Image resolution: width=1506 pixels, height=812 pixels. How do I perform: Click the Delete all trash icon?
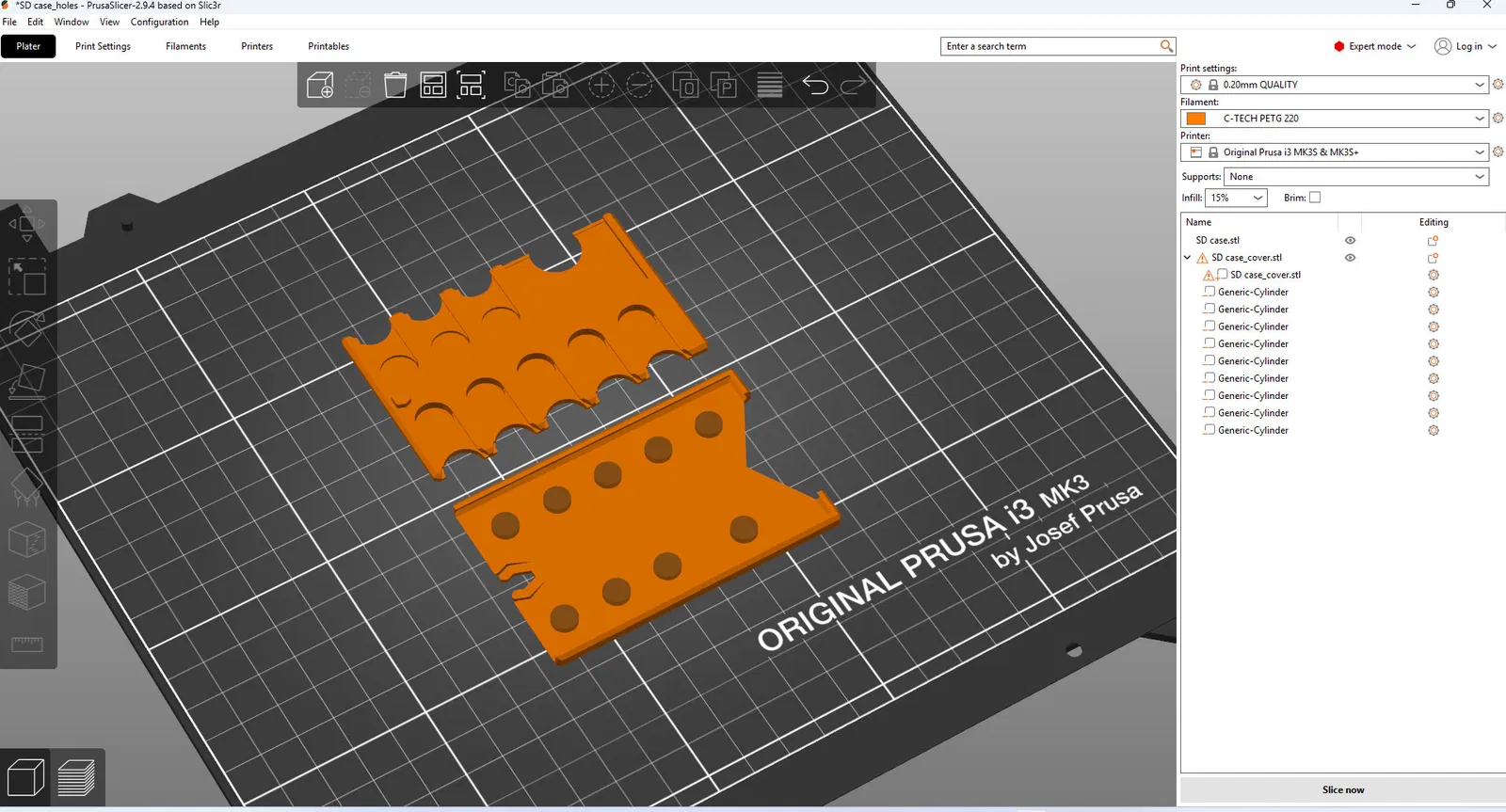coord(395,86)
